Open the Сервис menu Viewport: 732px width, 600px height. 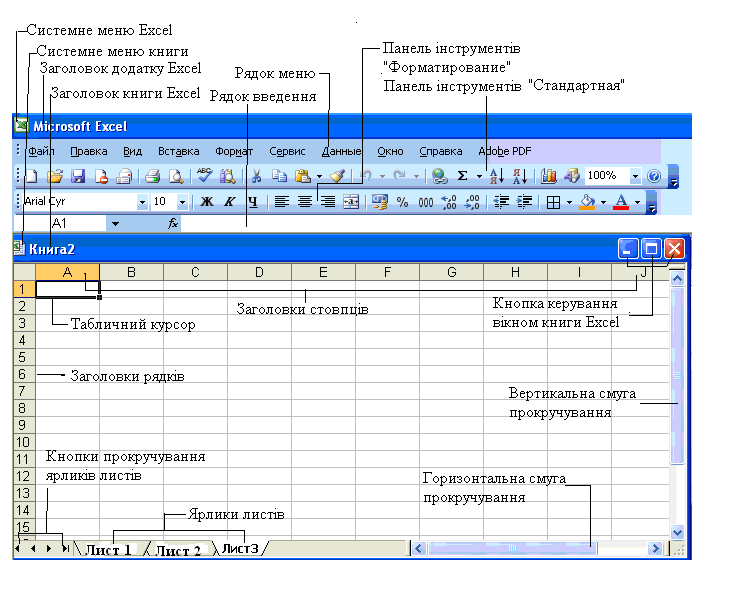[x=287, y=151]
